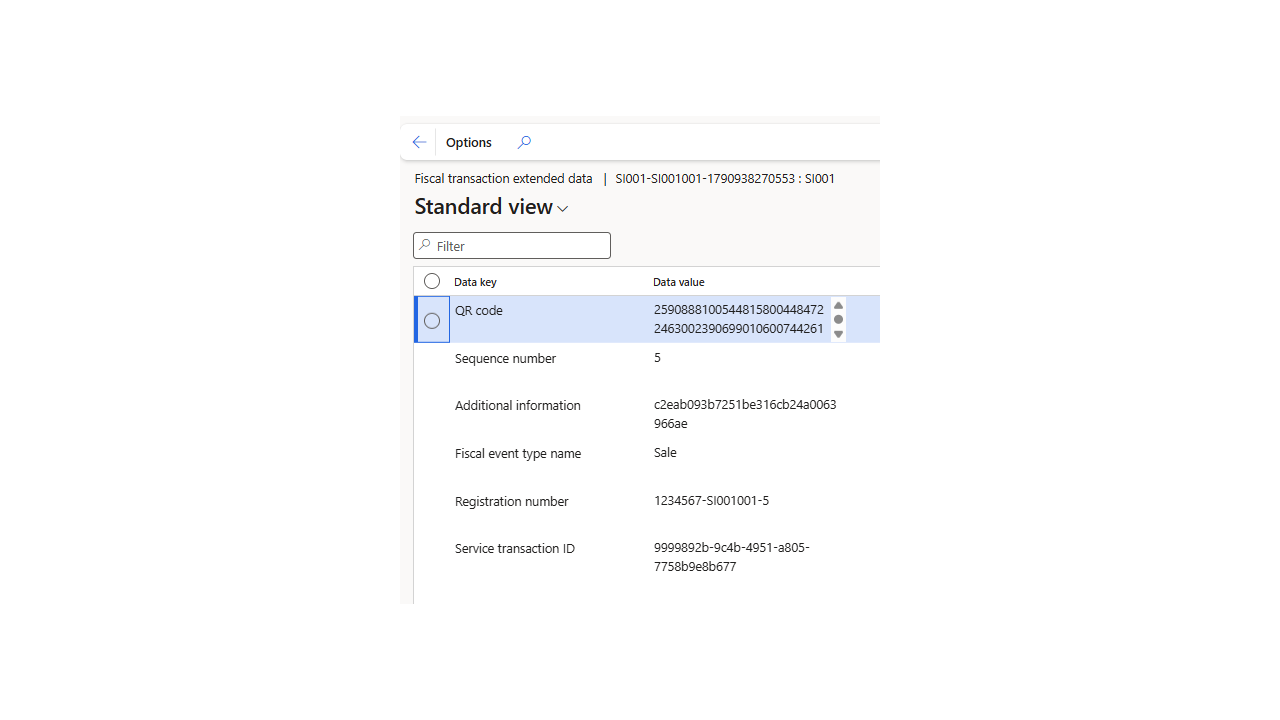Screen dimensions: 1280x720
Task: Toggle the select-all rows radio in header
Action: (432, 281)
